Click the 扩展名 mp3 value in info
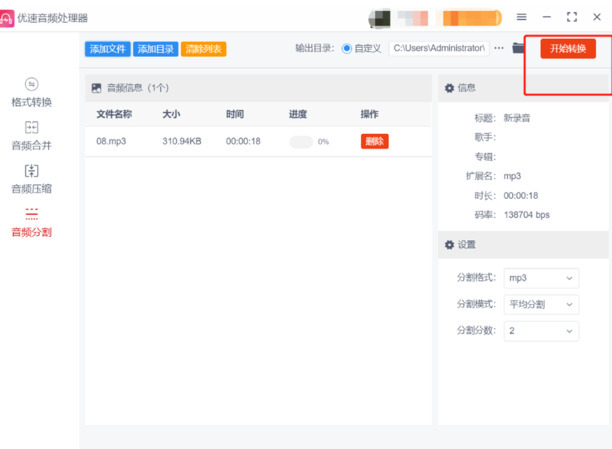This screenshot has width=612, height=449. [512, 176]
